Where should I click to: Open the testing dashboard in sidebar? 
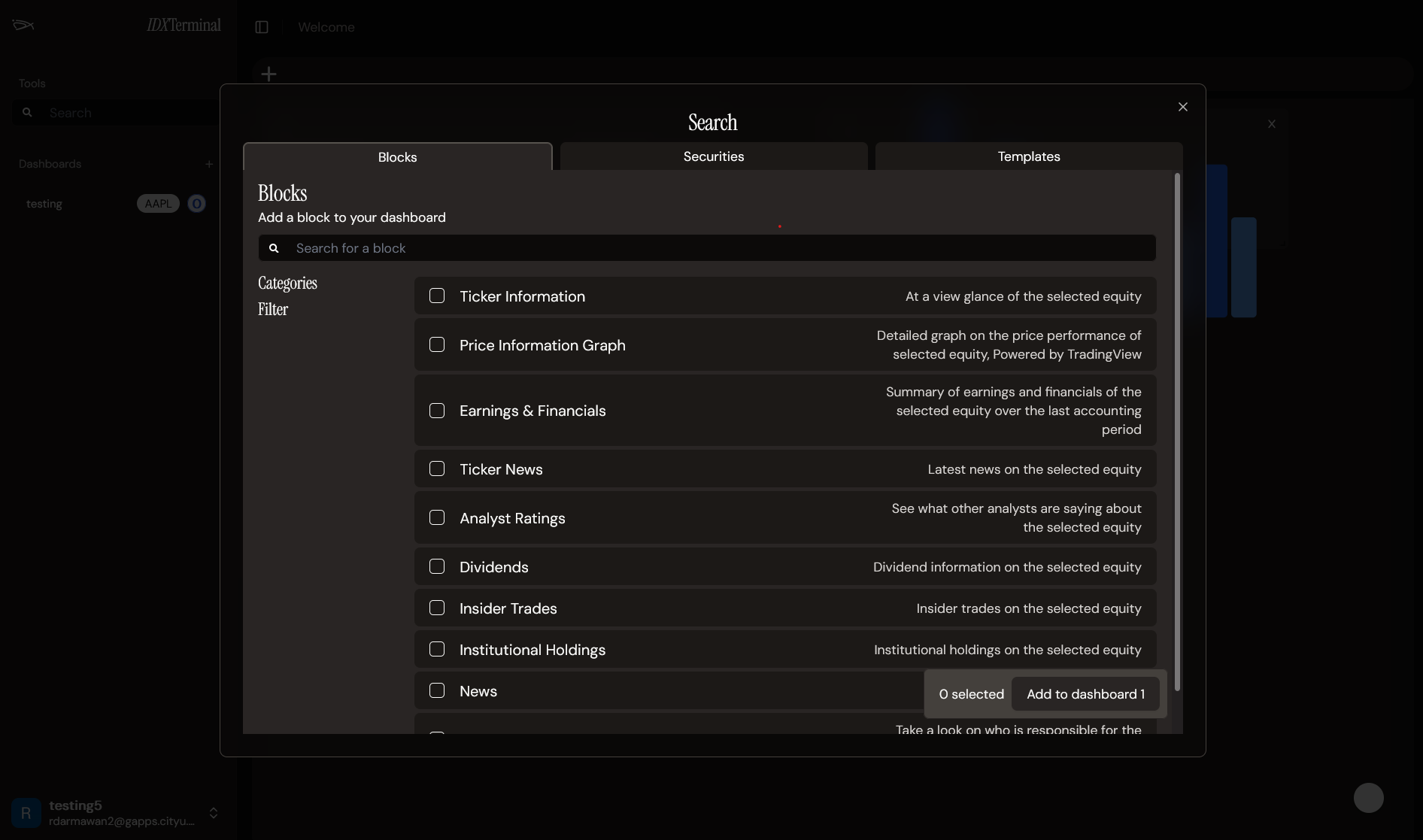click(44, 204)
